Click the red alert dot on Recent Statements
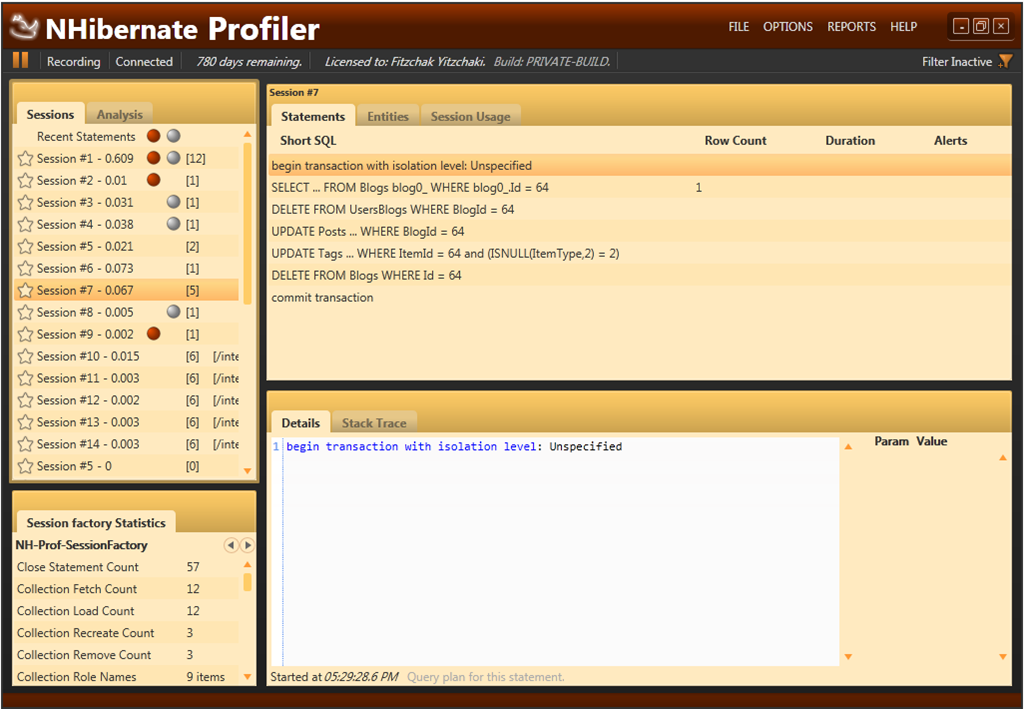The width and height of the screenshot is (1024, 709). (153, 136)
